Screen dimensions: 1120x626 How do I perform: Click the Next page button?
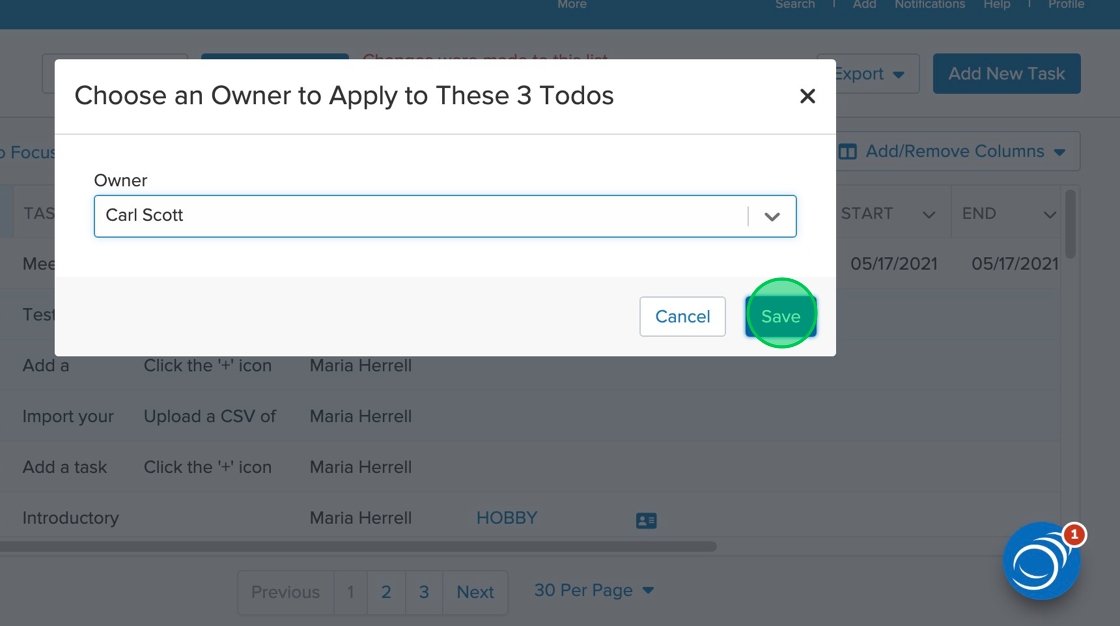475,592
